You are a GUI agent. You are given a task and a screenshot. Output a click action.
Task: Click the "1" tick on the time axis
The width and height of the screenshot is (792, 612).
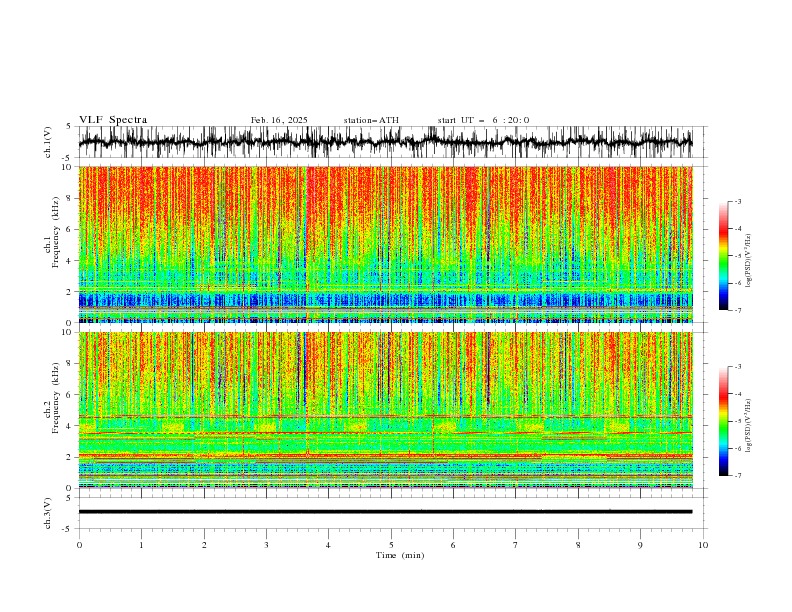141,545
